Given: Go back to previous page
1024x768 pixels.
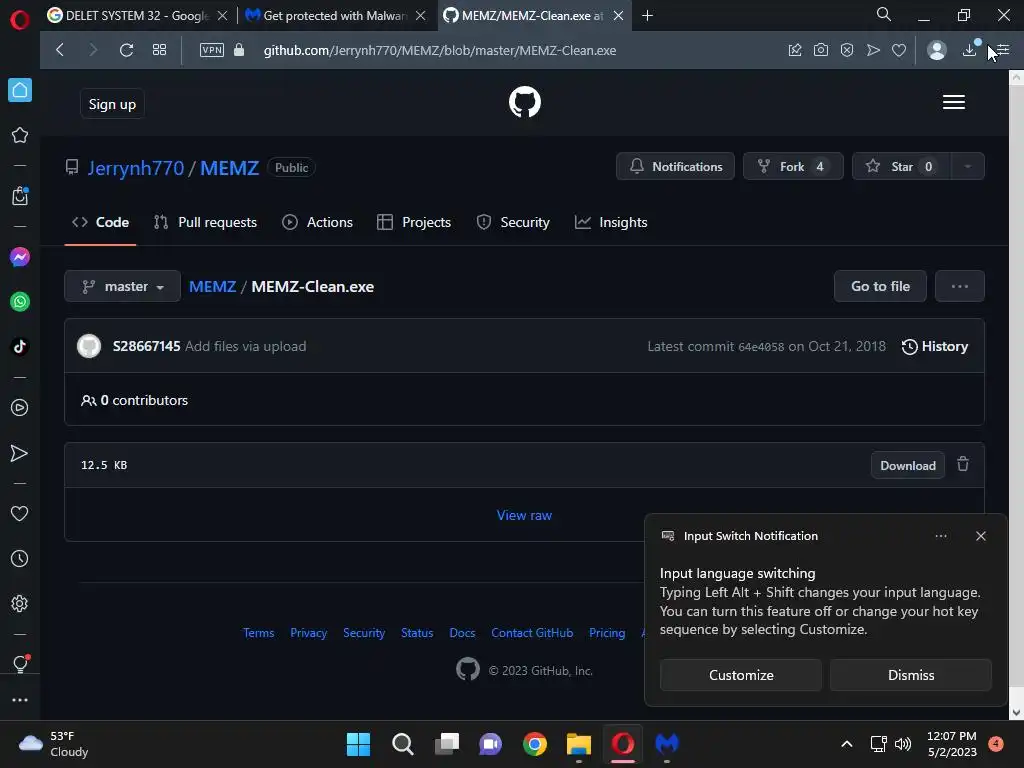Looking at the screenshot, I should (59, 50).
